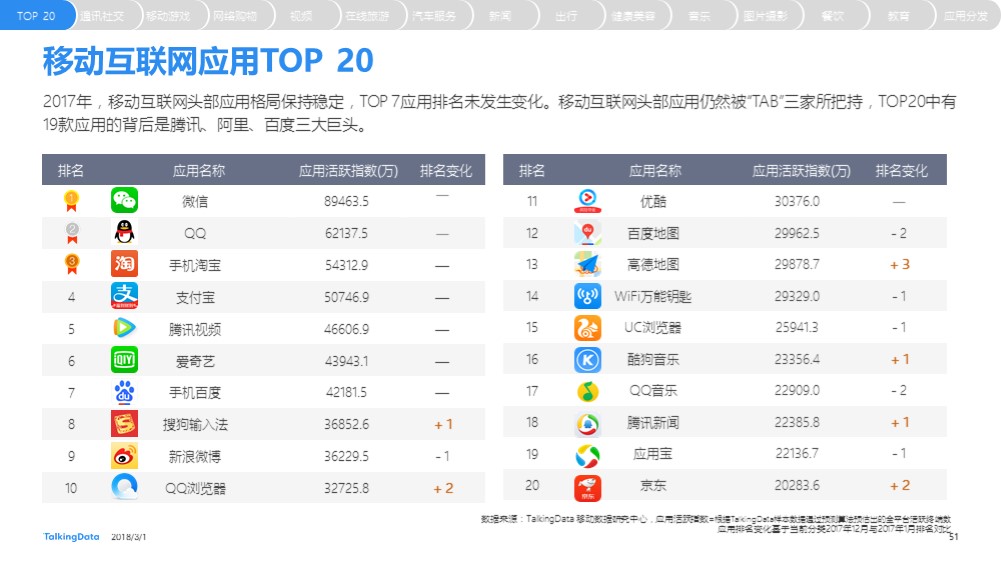Click the QQ浏览器 blue cloud icon
This screenshot has width=1001, height=563.
[124, 487]
